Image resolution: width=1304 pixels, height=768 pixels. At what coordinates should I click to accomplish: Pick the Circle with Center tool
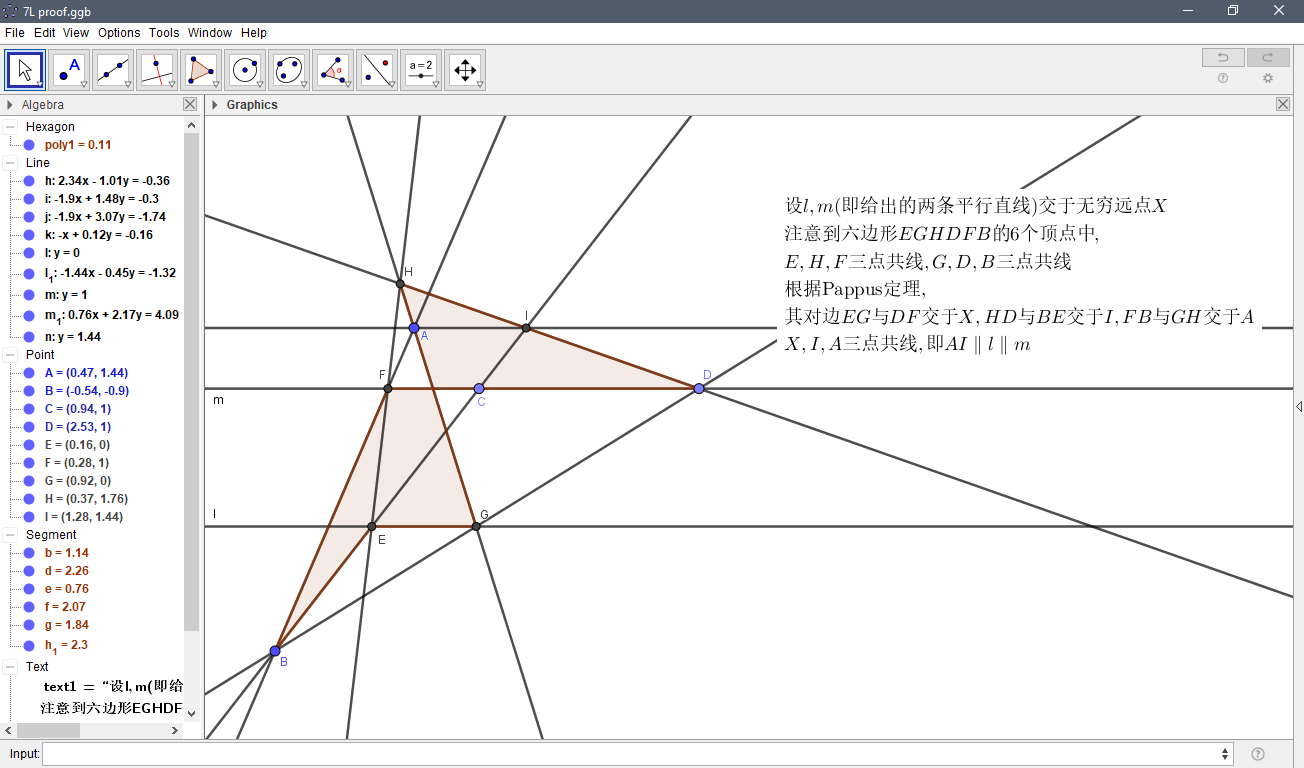tap(244, 69)
